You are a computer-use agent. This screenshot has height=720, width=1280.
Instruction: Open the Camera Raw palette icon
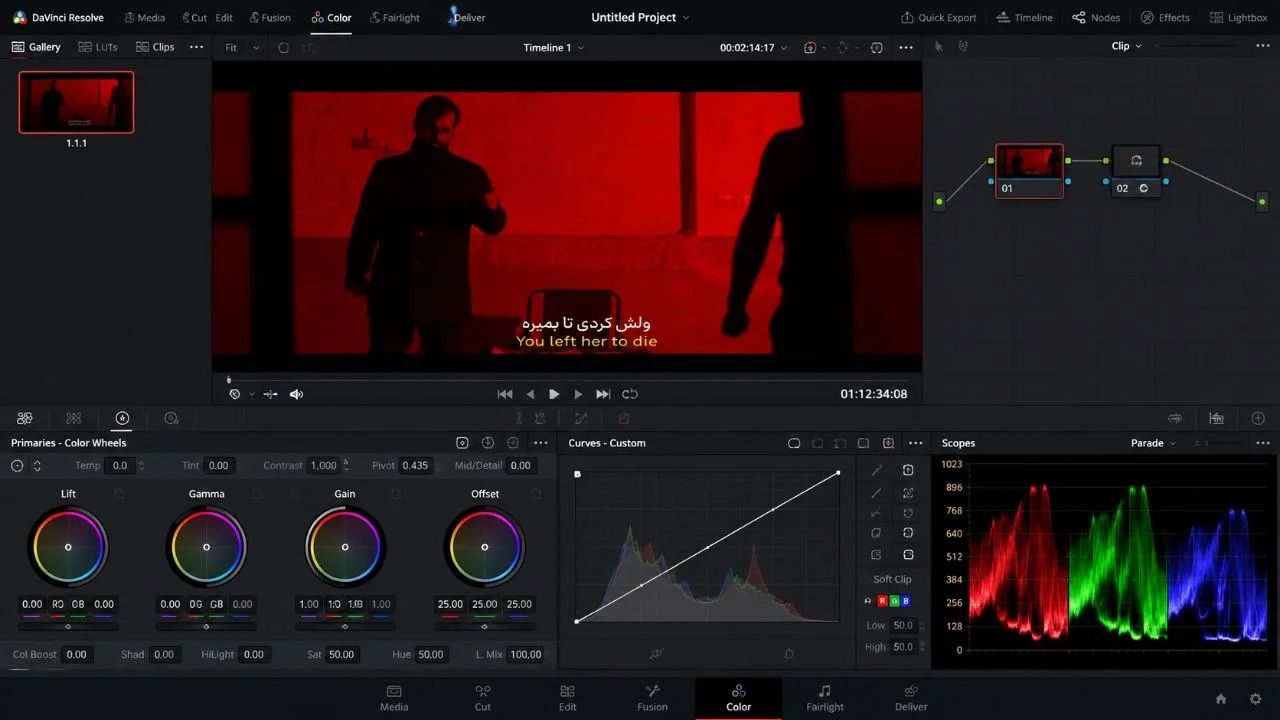tap(25, 418)
